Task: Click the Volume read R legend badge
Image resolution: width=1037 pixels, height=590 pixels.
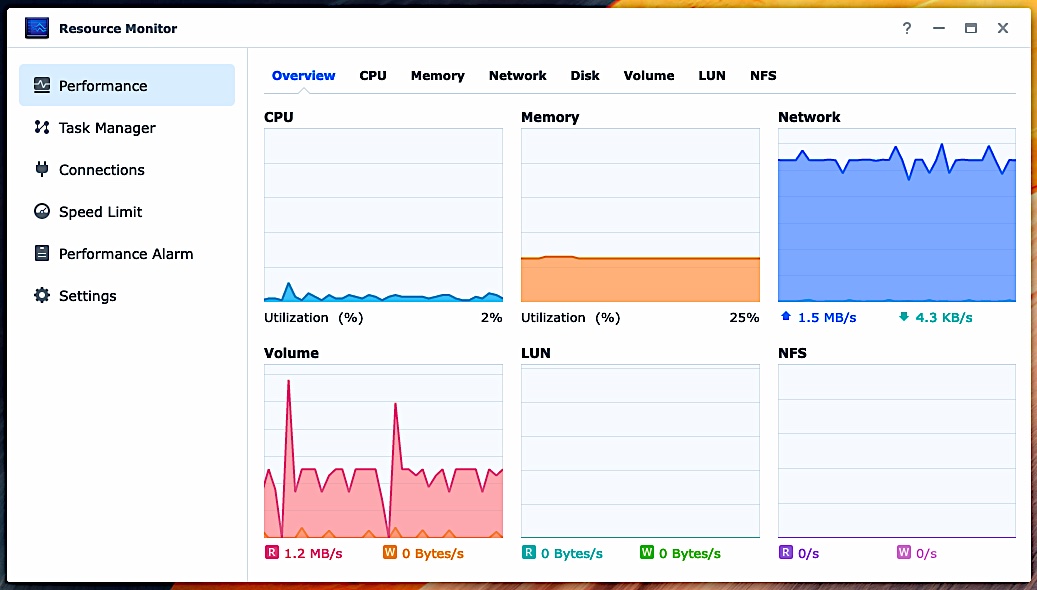Action: pos(271,553)
